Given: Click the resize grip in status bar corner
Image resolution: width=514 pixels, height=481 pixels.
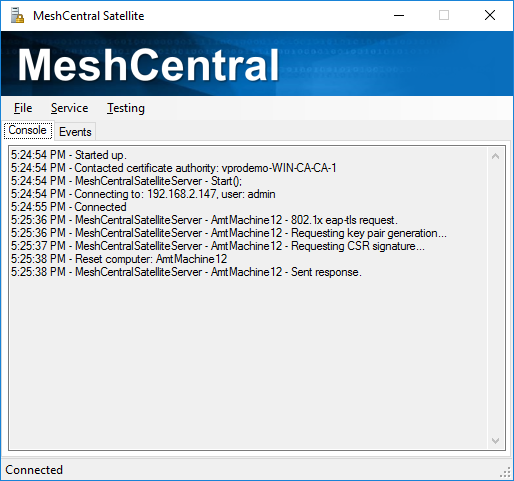Looking at the screenshot, I should tap(506, 472).
